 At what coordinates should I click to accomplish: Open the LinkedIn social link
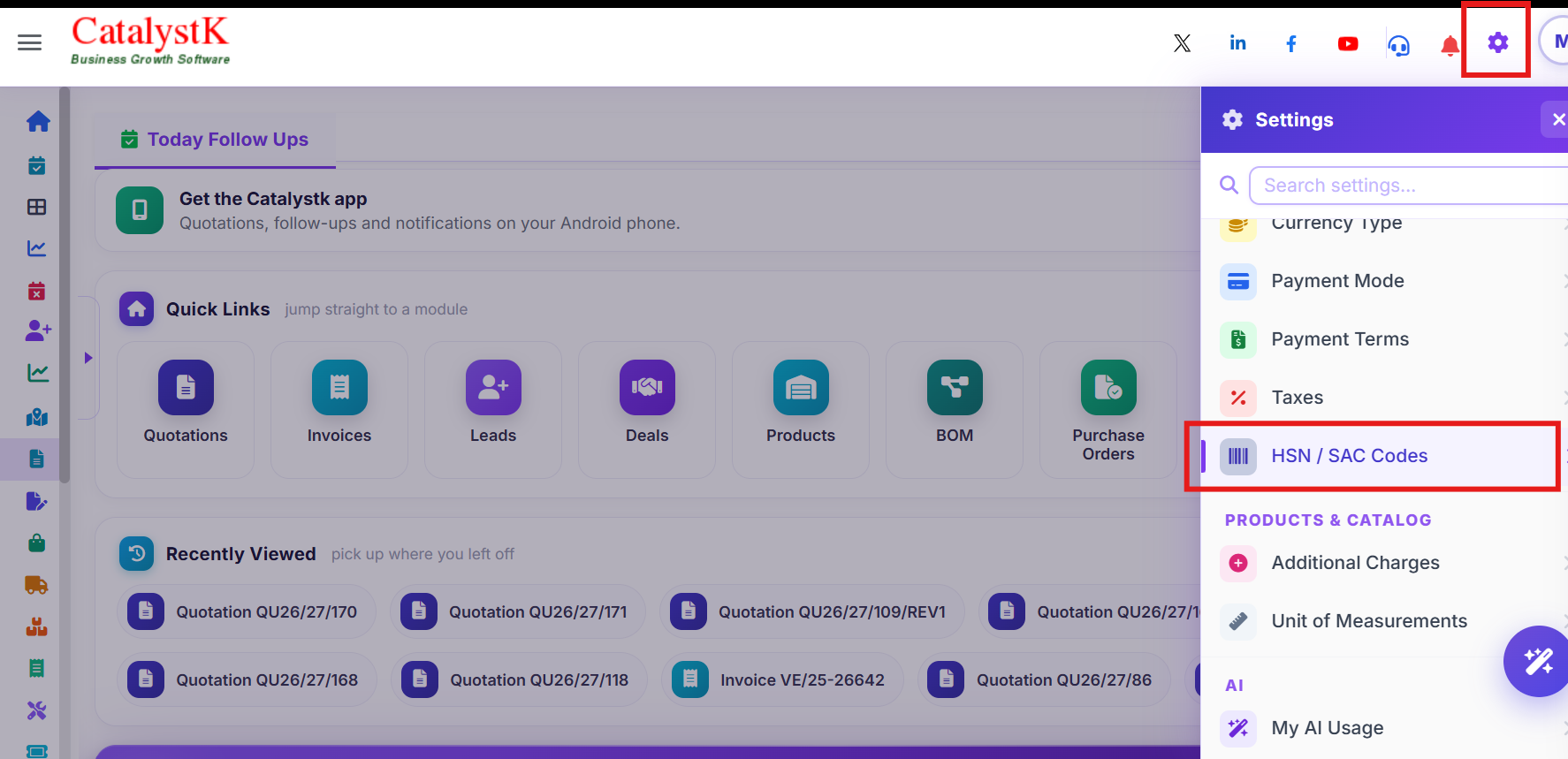(1237, 43)
